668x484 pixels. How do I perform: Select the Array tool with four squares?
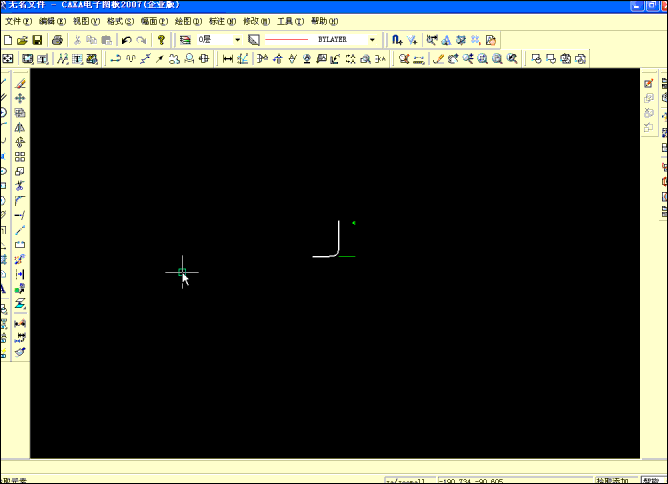click(x=20, y=157)
